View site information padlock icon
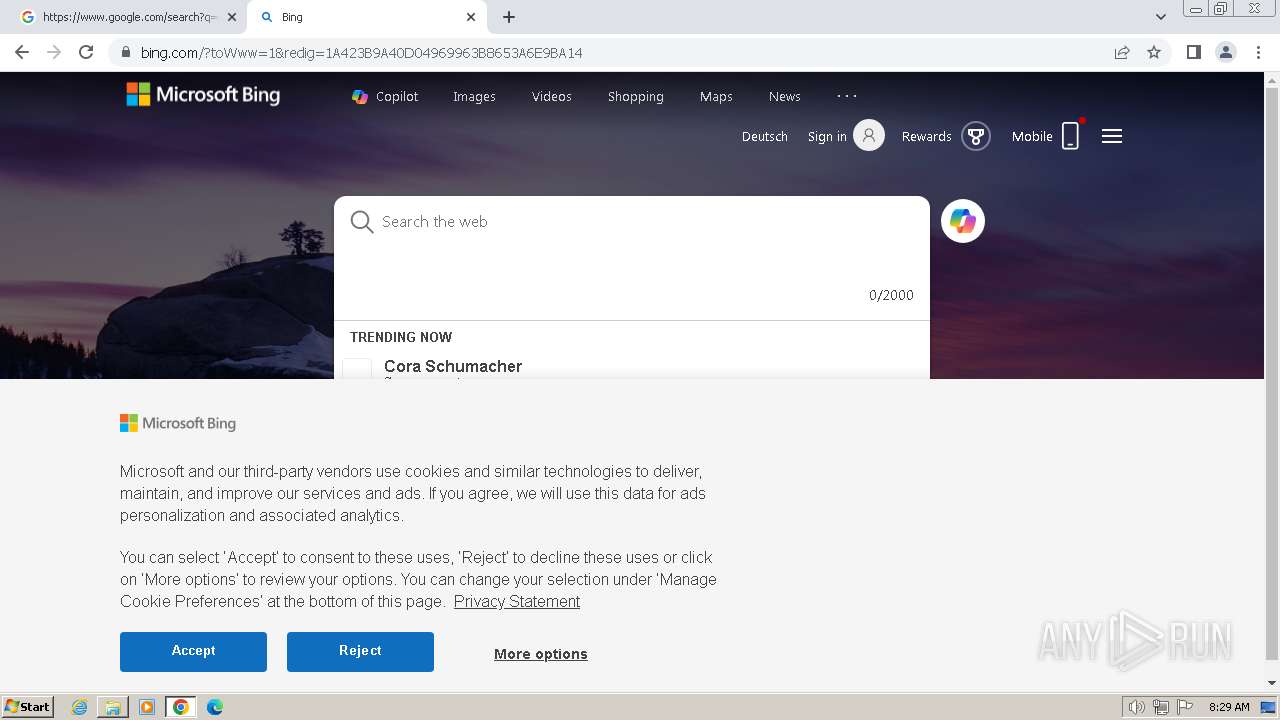This screenshot has width=1280, height=720. [126, 52]
